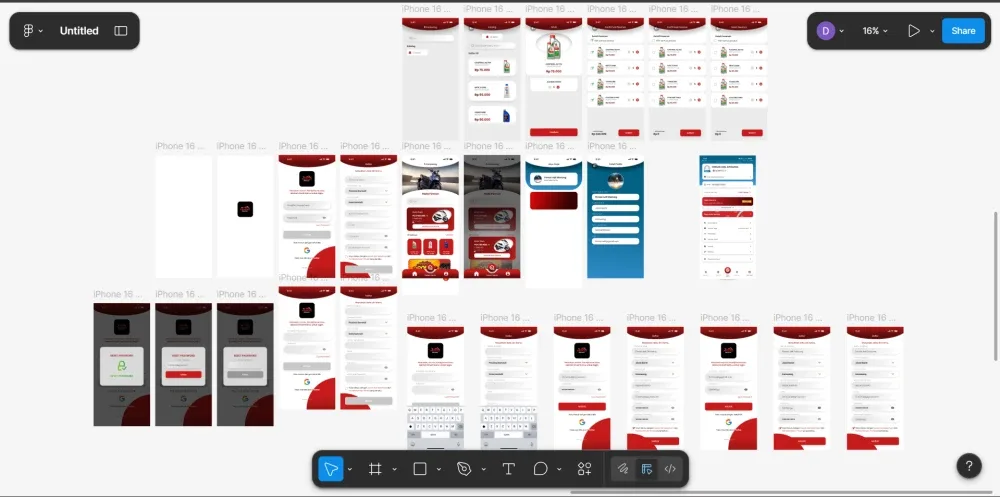
Task: Expand the chevron beside the Figma logo
Action: pos(41,31)
